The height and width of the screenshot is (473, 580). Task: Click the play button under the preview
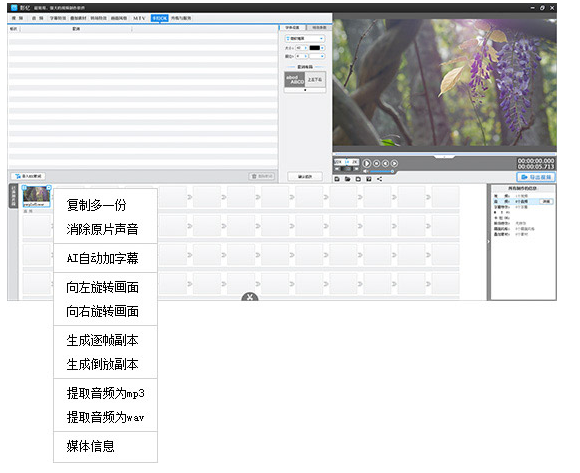[x=366, y=163]
